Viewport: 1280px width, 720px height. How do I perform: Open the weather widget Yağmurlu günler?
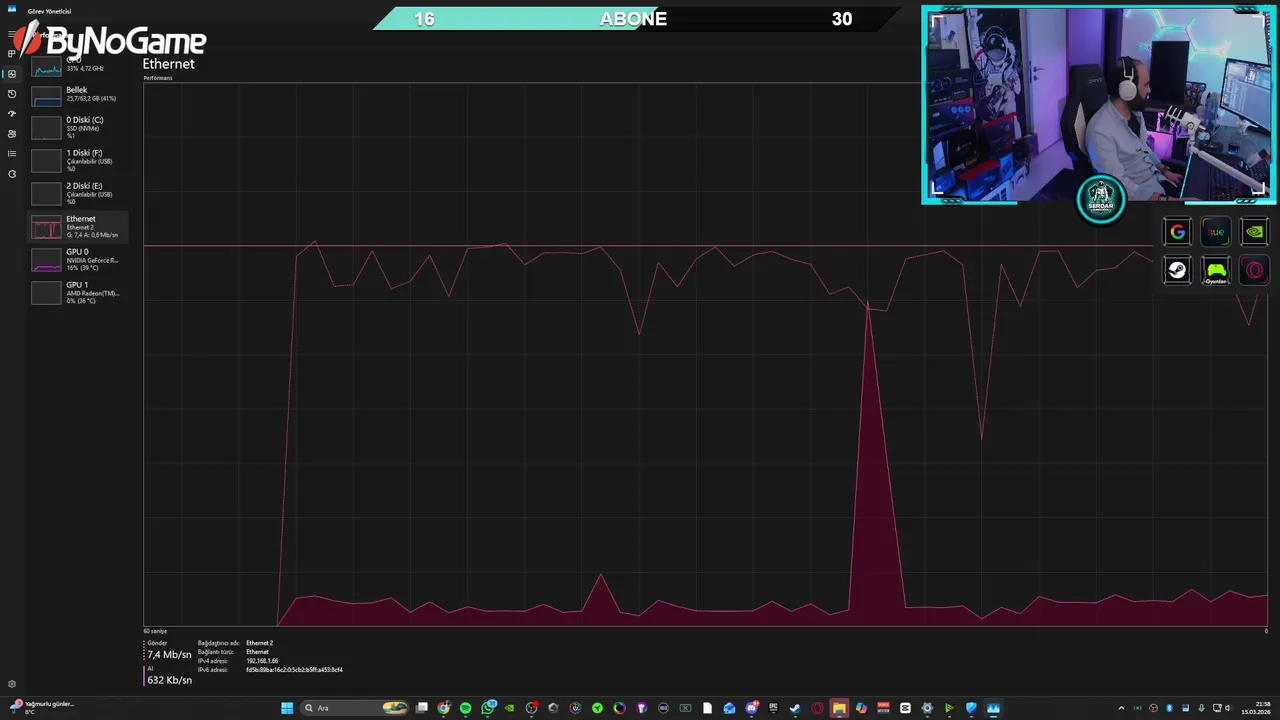pyautogui.click(x=42, y=707)
